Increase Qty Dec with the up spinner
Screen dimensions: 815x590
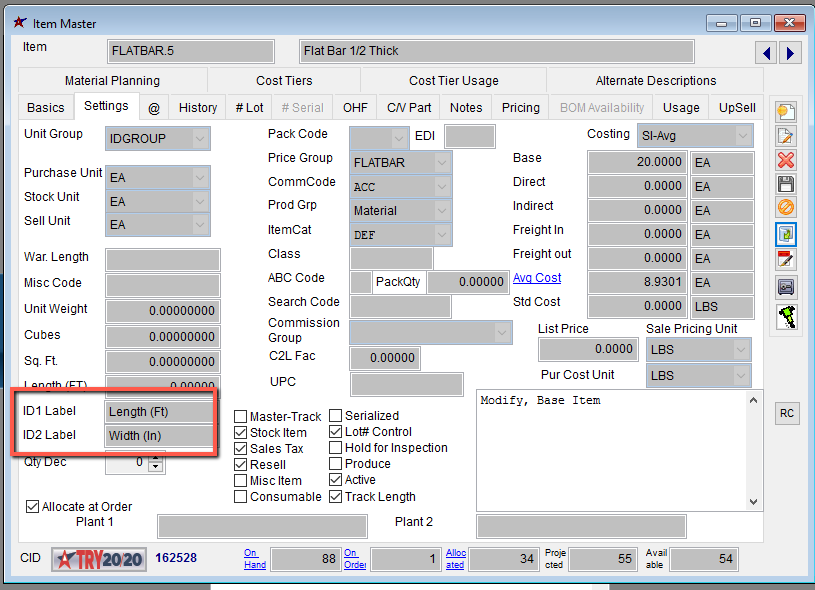click(x=155, y=458)
